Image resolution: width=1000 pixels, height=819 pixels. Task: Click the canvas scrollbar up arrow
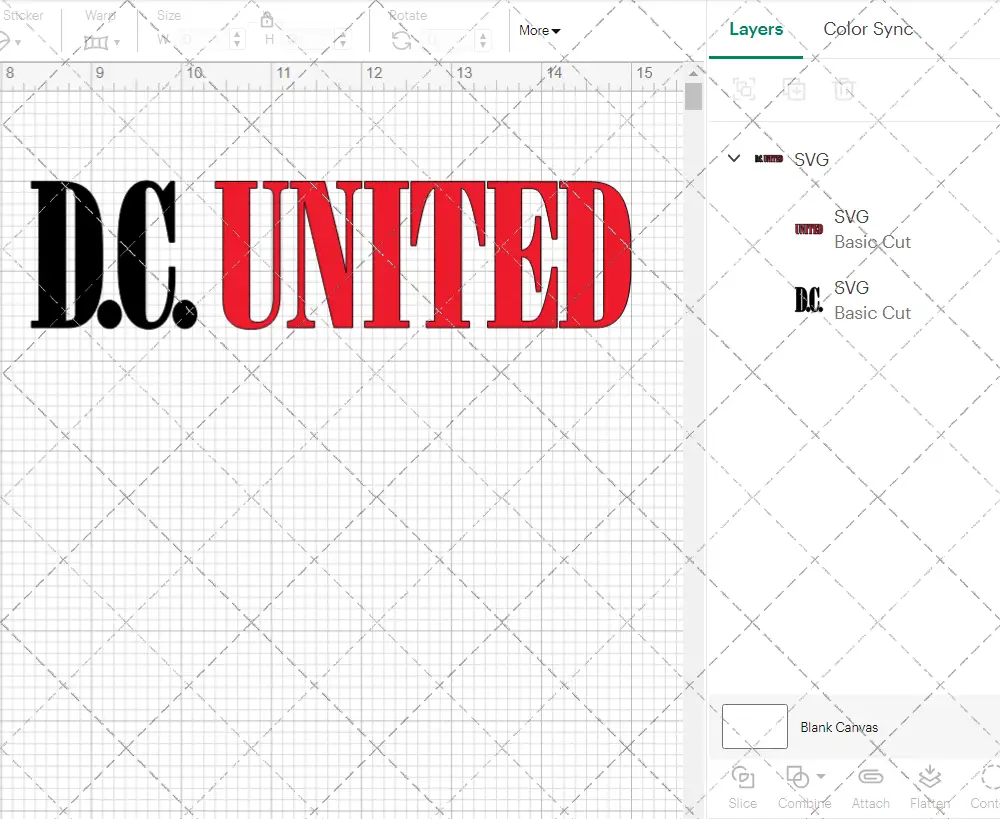click(693, 73)
